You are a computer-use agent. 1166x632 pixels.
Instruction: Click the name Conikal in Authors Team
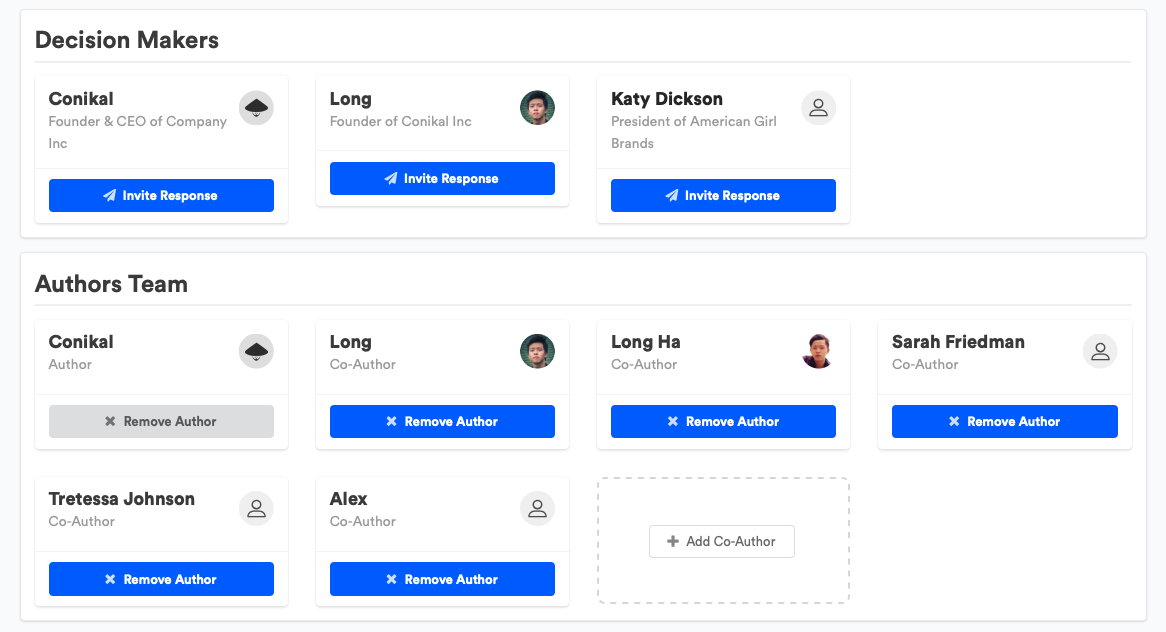click(81, 342)
